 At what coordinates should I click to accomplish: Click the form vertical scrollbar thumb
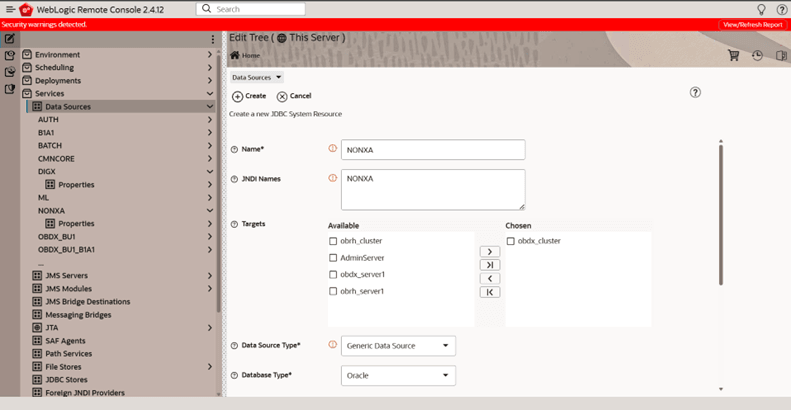(x=721, y=214)
